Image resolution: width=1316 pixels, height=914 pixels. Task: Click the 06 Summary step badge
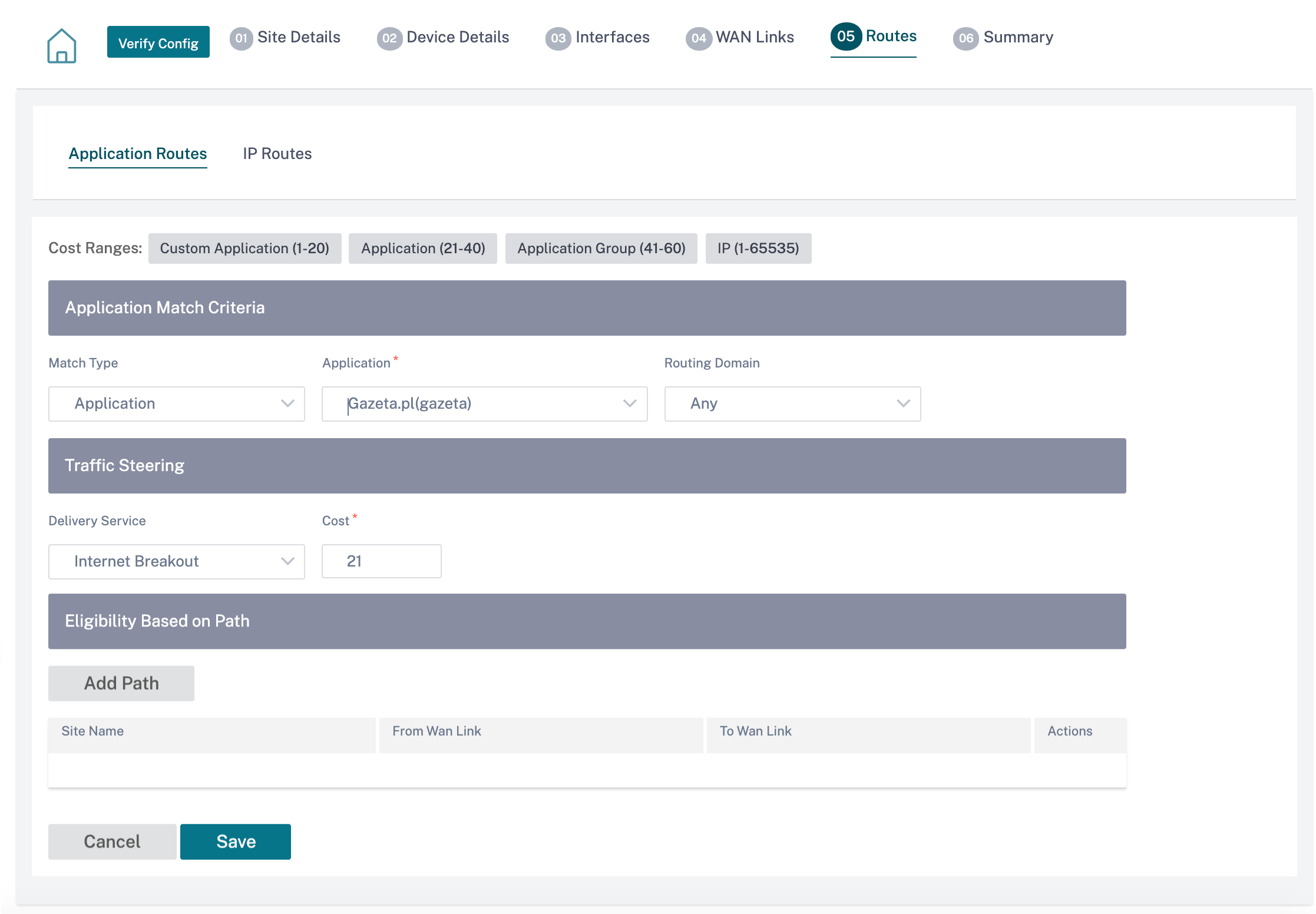(x=966, y=38)
